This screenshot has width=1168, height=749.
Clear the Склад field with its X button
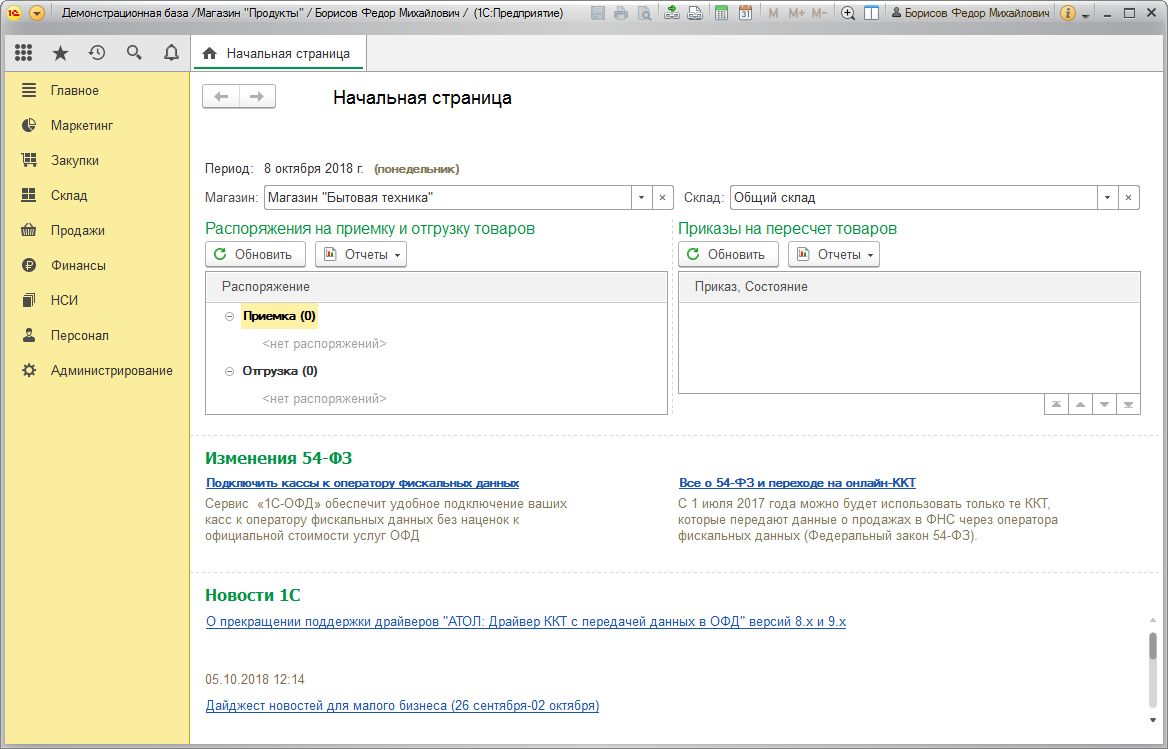point(1129,197)
